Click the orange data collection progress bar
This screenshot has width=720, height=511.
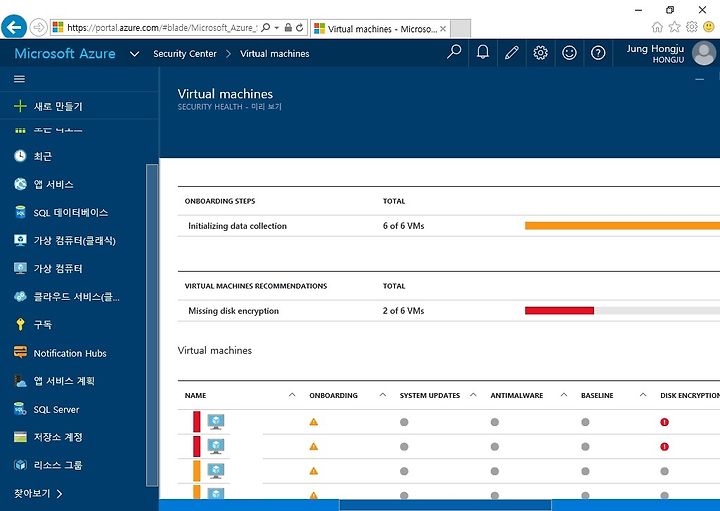[x=622, y=225]
